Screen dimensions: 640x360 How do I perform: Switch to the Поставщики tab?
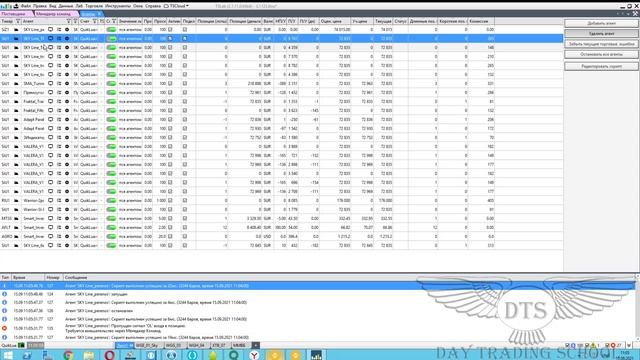click(15, 14)
